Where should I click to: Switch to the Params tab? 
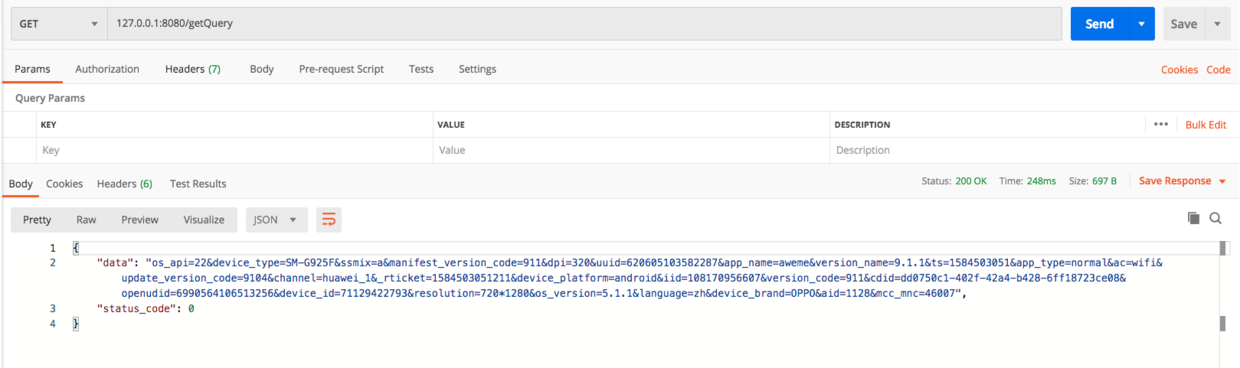pos(32,69)
